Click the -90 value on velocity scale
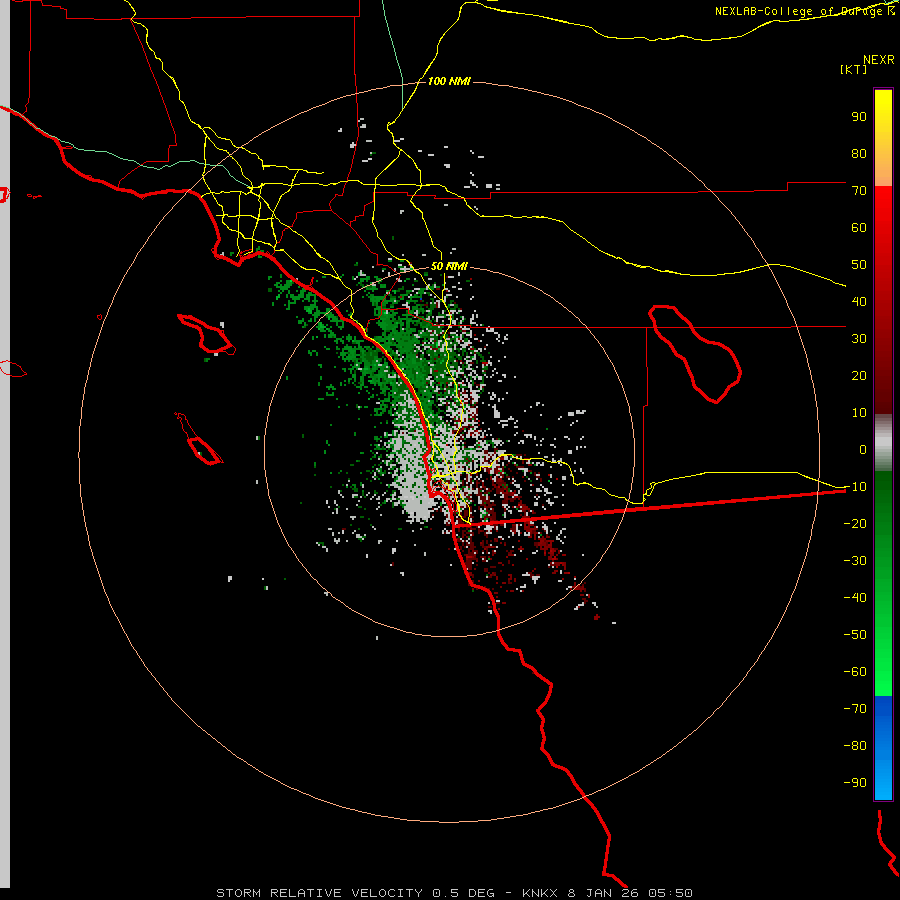900x900 pixels. pyautogui.click(x=855, y=783)
